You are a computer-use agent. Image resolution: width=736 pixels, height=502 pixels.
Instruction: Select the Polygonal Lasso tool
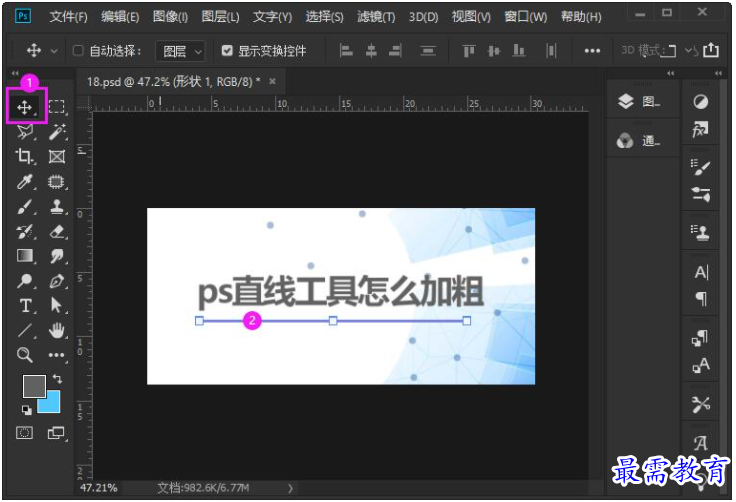pos(25,131)
